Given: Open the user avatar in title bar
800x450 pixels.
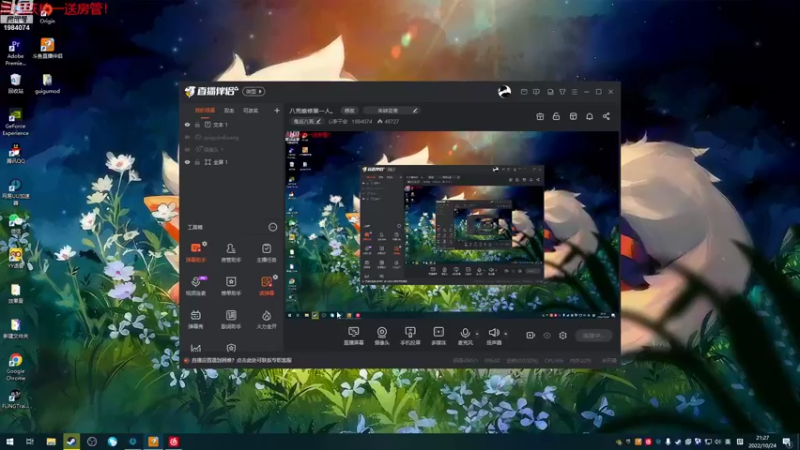Looking at the screenshot, I should click(x=504, y=91).
